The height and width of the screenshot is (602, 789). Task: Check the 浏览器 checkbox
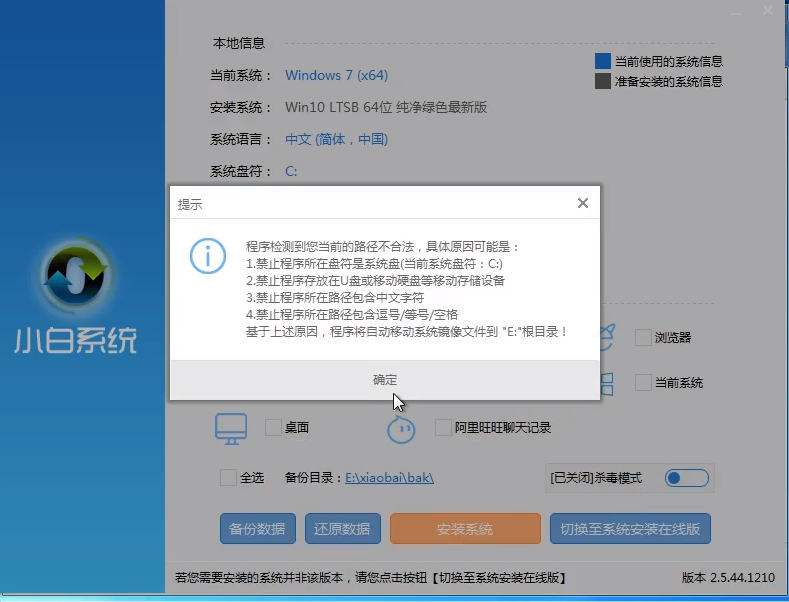click(643, 338)
